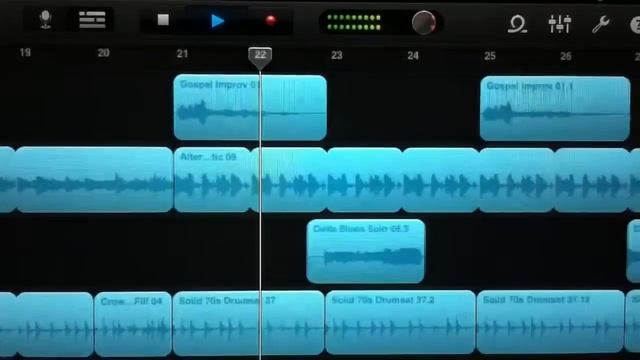Jump to bar 24 on the ruler
The height and width of the screenshot is (360, 640).
click(413, 56)
